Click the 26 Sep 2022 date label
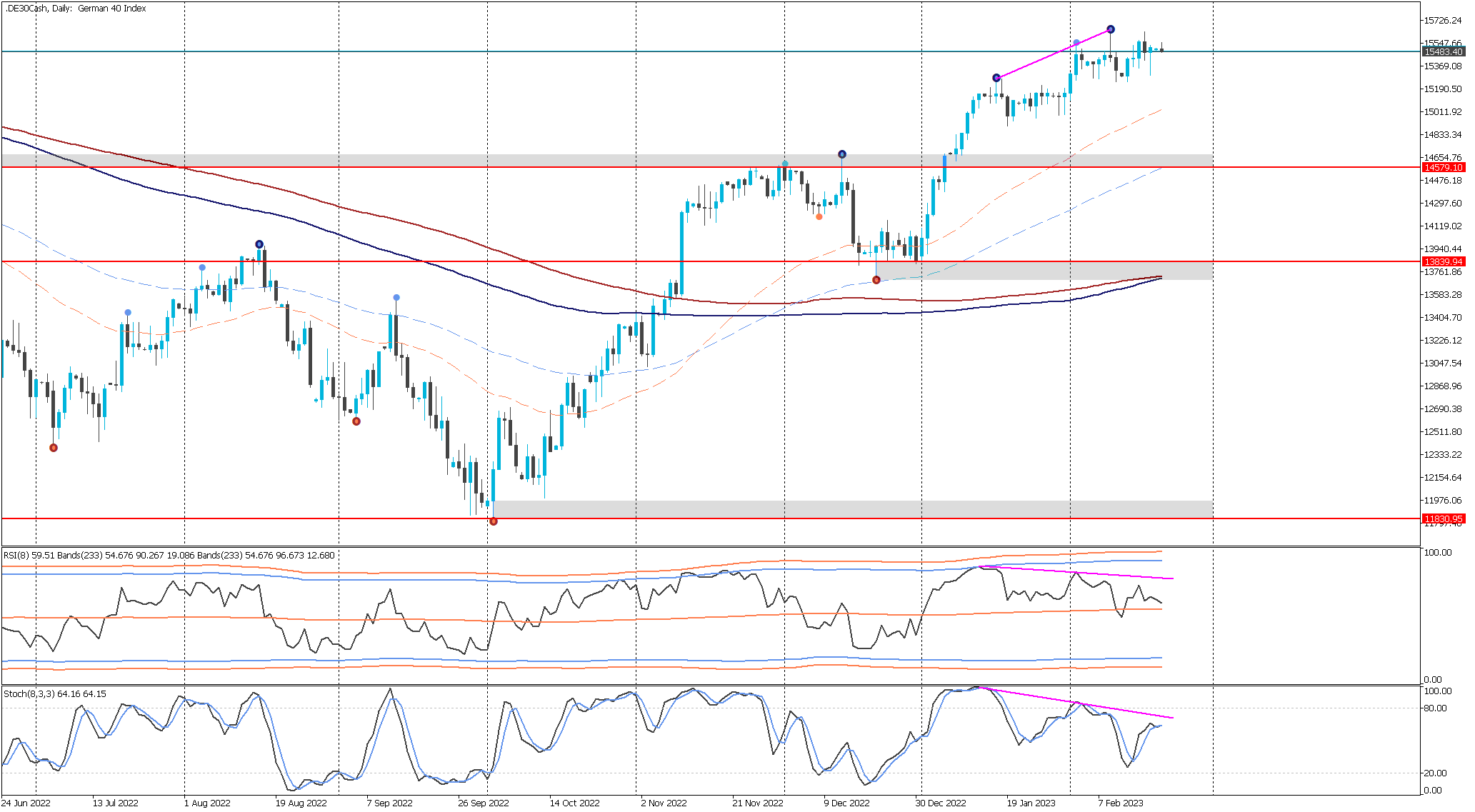 tap(484, 803)
